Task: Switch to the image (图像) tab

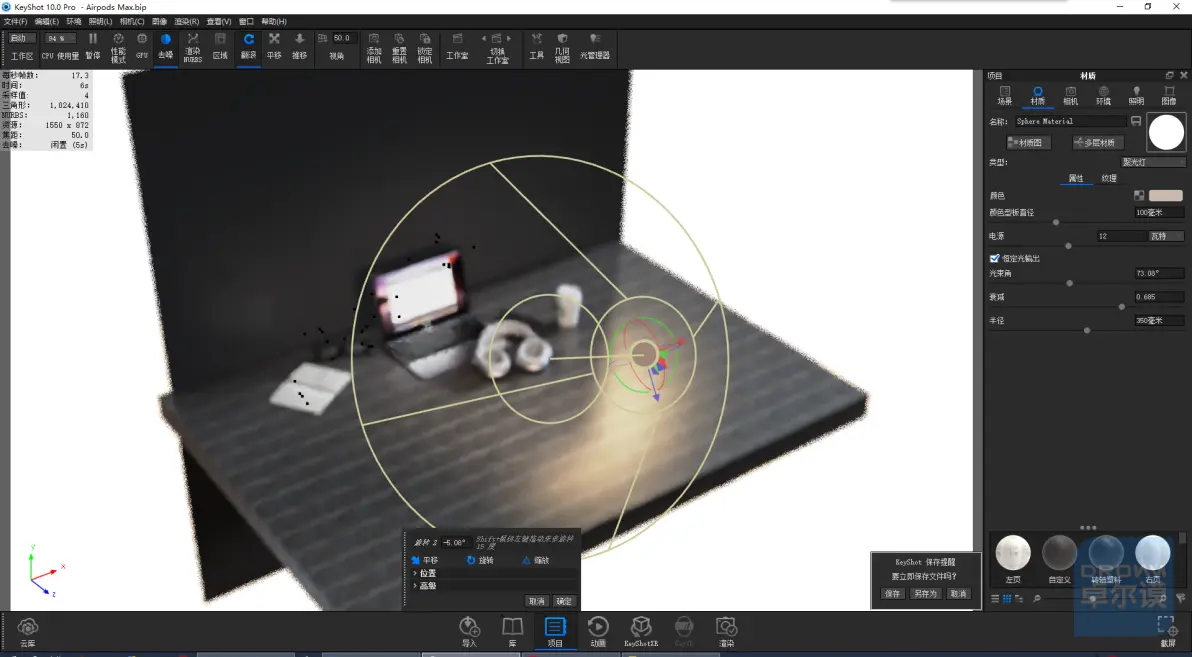Action: click(x=1169, y=96)
